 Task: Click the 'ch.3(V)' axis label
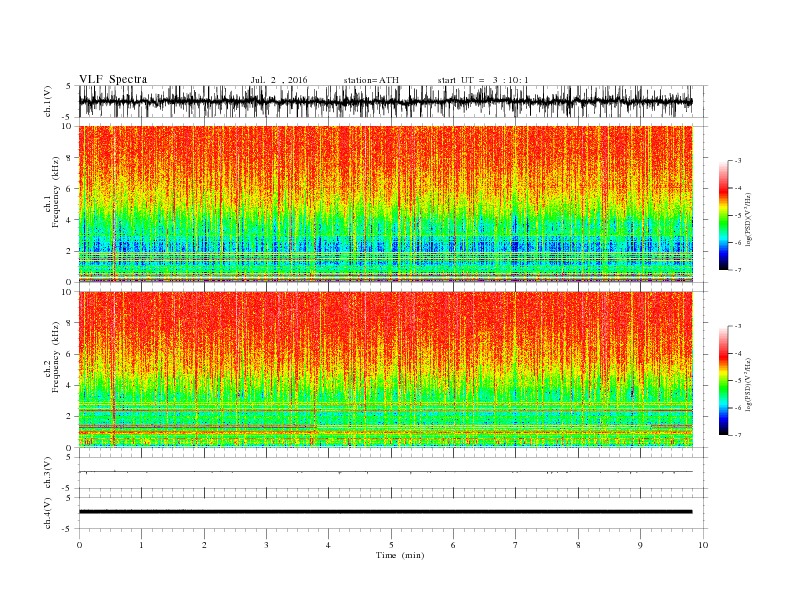[x=48, y=473]
